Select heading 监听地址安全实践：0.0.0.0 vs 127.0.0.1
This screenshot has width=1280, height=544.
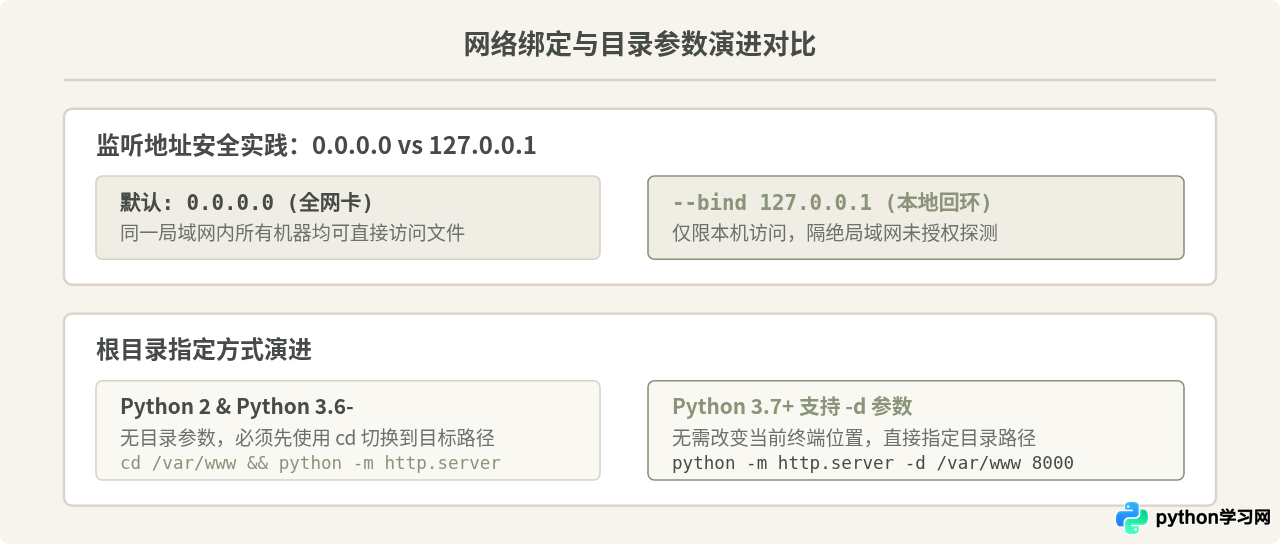coord(316,145)
